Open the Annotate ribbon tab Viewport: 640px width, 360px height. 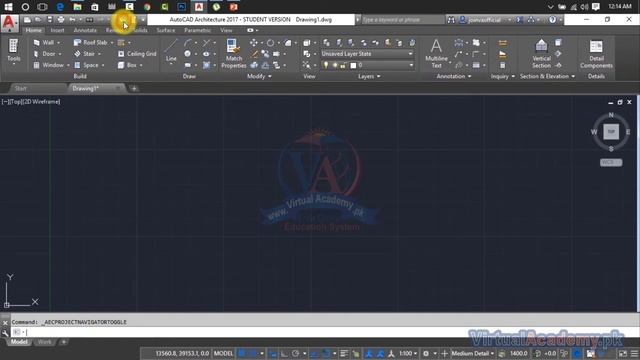tap(85, 30)
